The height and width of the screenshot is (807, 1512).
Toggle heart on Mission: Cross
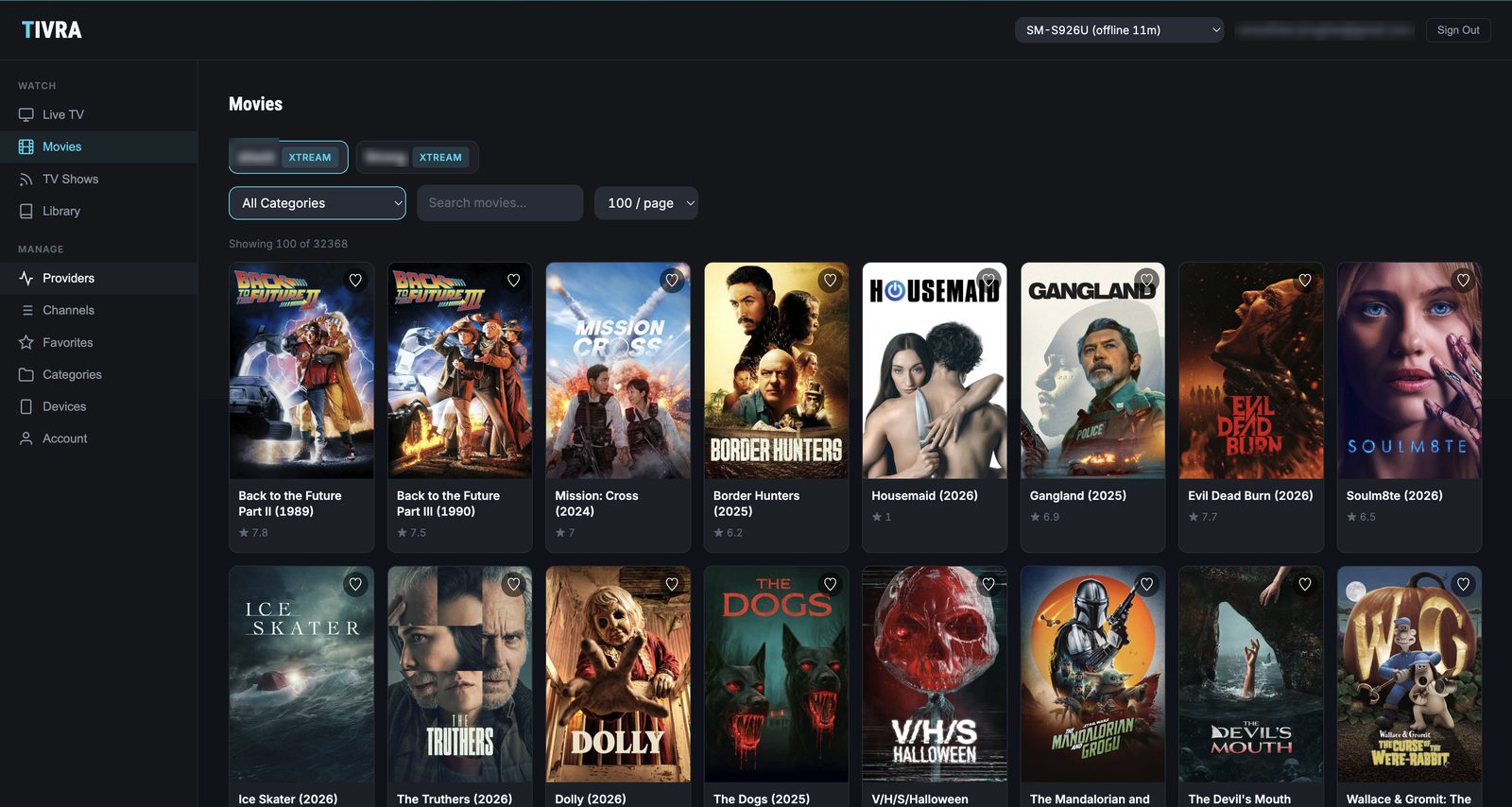(x=672, y=281)
